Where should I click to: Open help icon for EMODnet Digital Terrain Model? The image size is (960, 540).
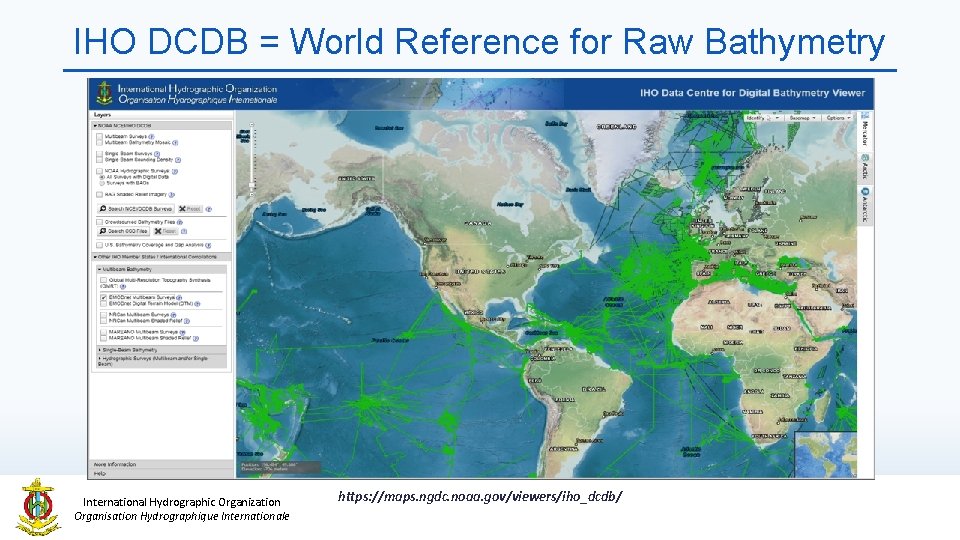pos(197,304)
